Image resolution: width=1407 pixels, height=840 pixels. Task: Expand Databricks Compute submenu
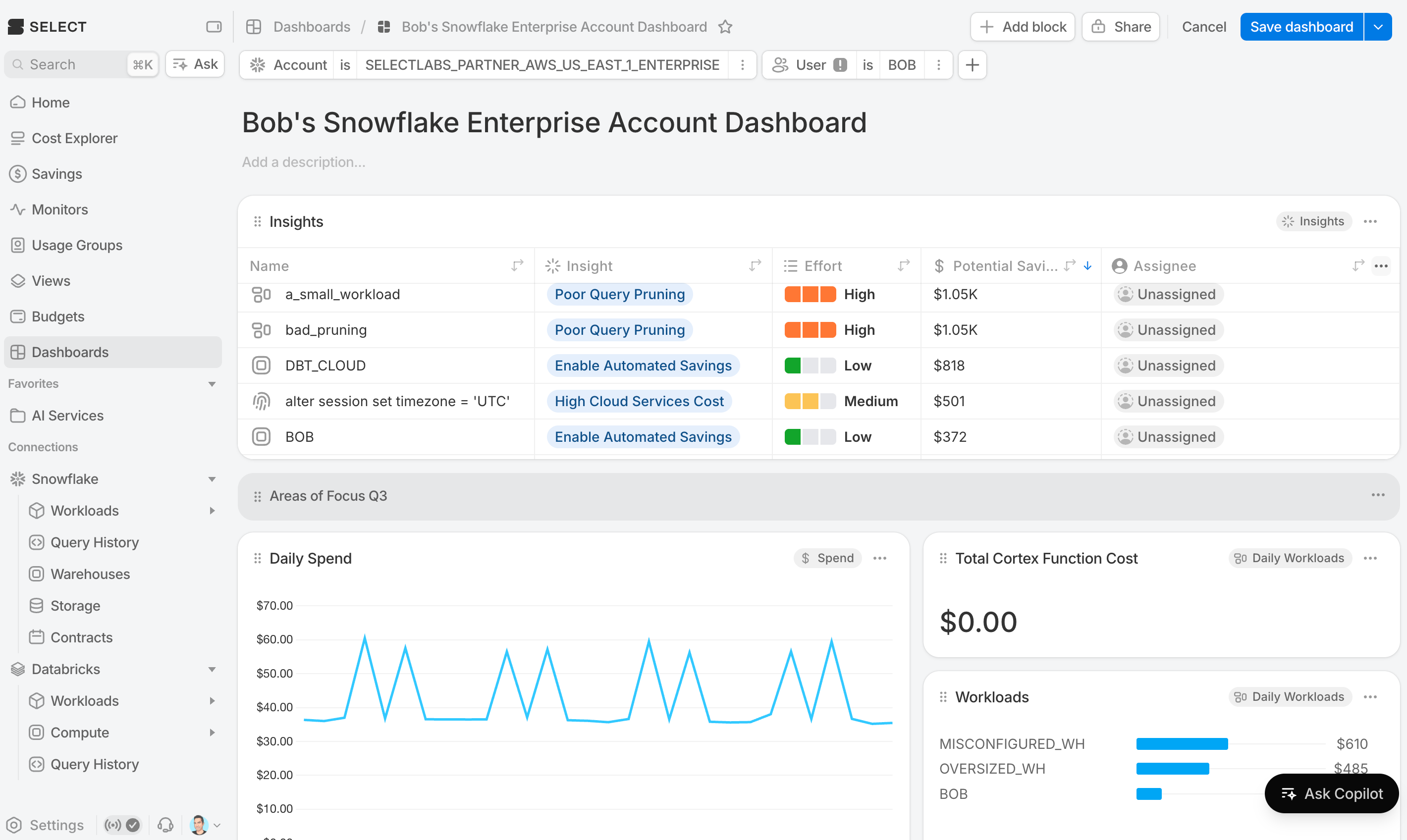point(212,733)
